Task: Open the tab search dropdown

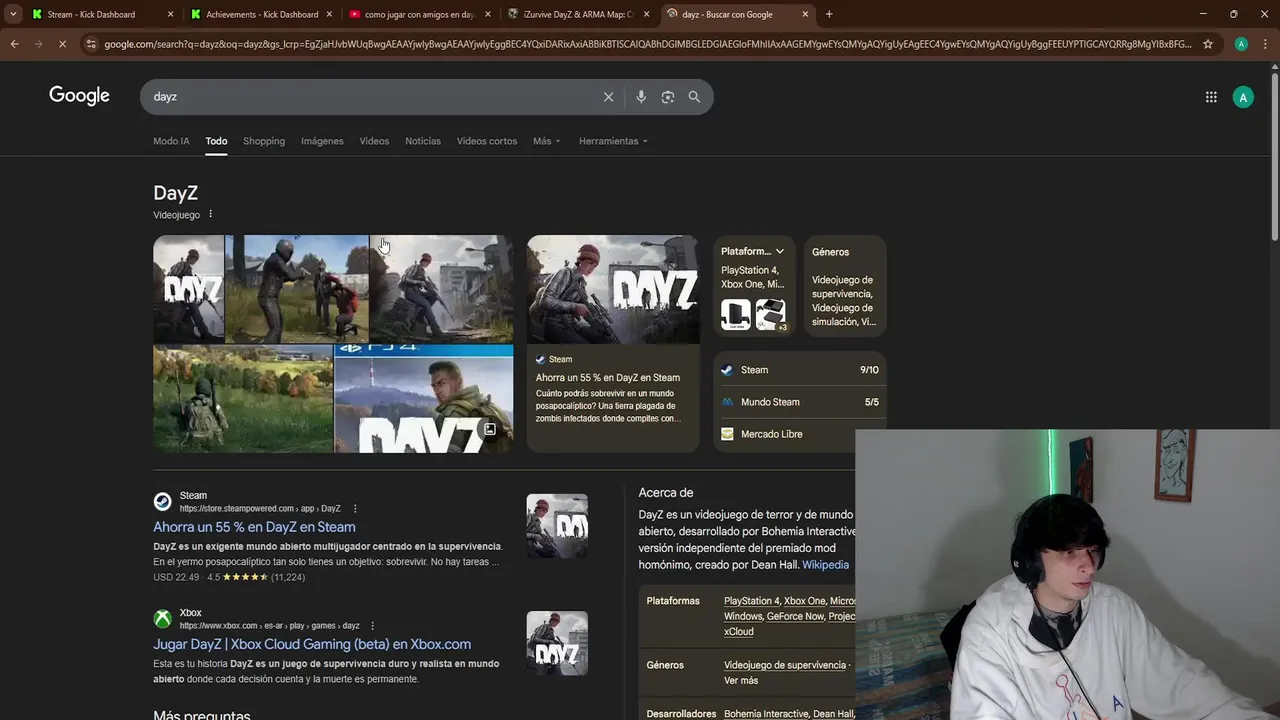Action: point(12,14)
